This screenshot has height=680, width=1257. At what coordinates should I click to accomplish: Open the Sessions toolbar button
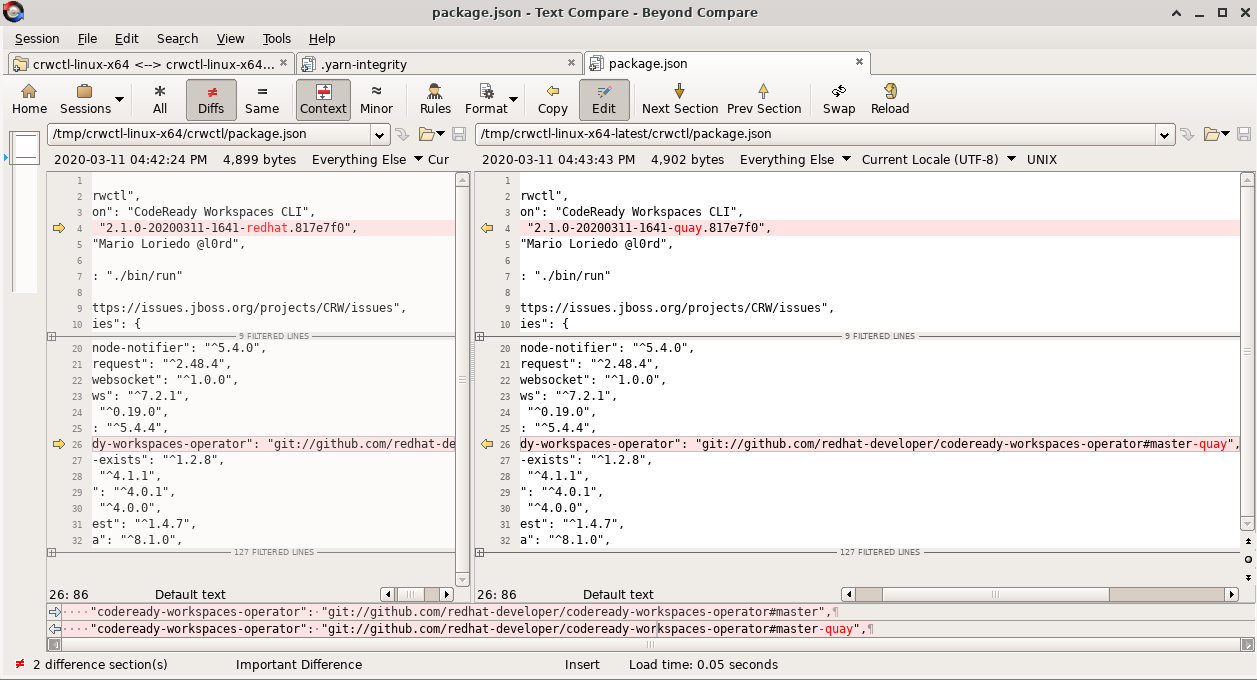tap(85, 99)
